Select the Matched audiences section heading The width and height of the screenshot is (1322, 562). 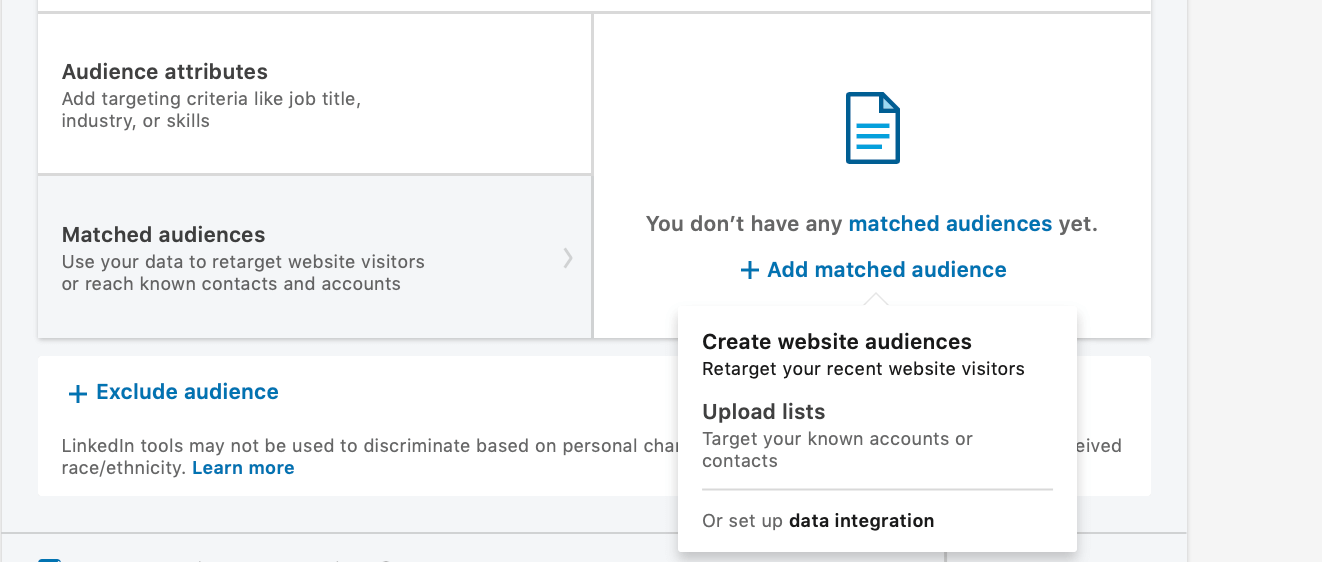(163, 235)
